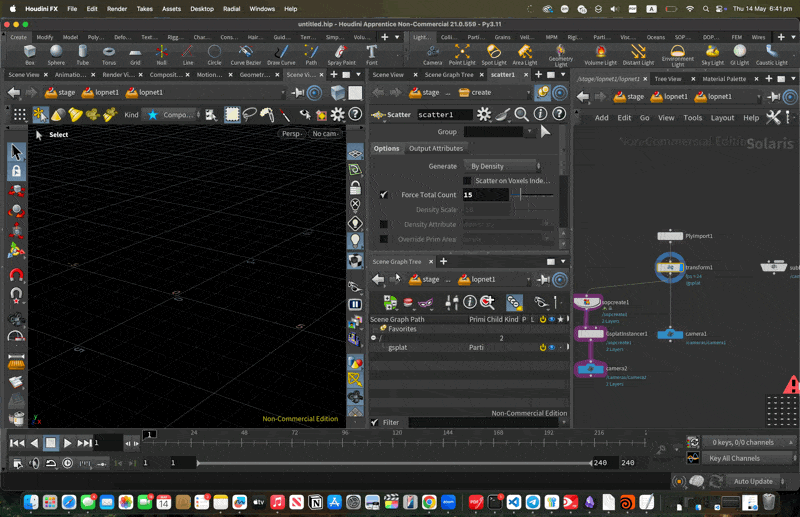The width and height of the screenshot is (800, 517).
Task: Open Scatter node info icon
Action: (540, 114)
